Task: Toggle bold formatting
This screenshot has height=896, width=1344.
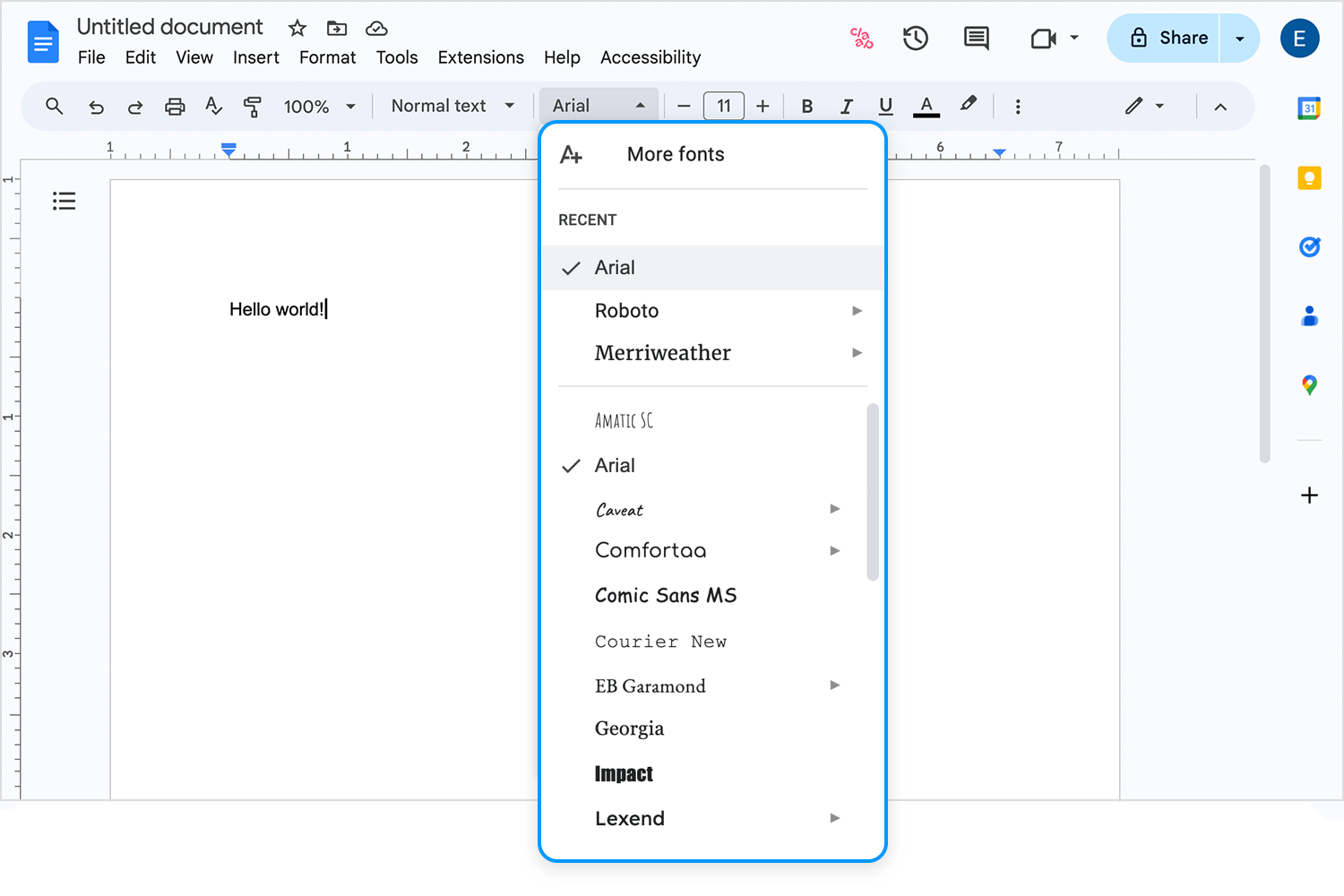Action: [x=807, y=107]
